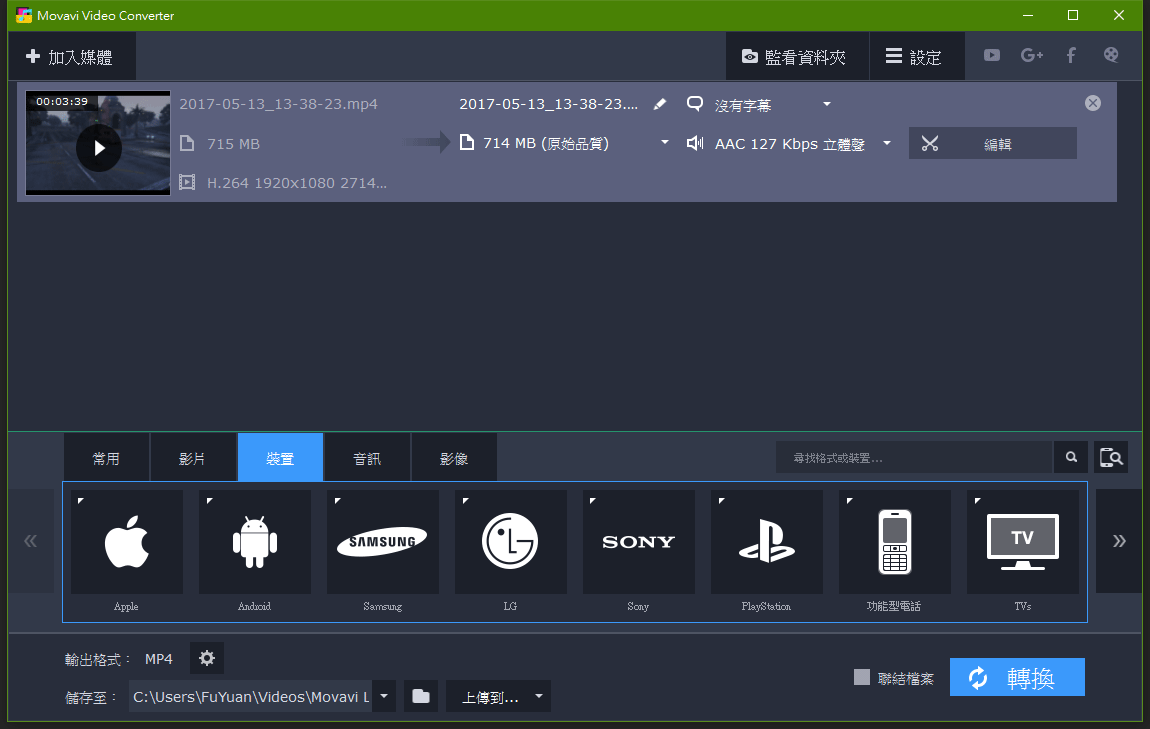Screen dimensions: 1150x729
Task: Select the Apple device preset icon
Action: 126,541
